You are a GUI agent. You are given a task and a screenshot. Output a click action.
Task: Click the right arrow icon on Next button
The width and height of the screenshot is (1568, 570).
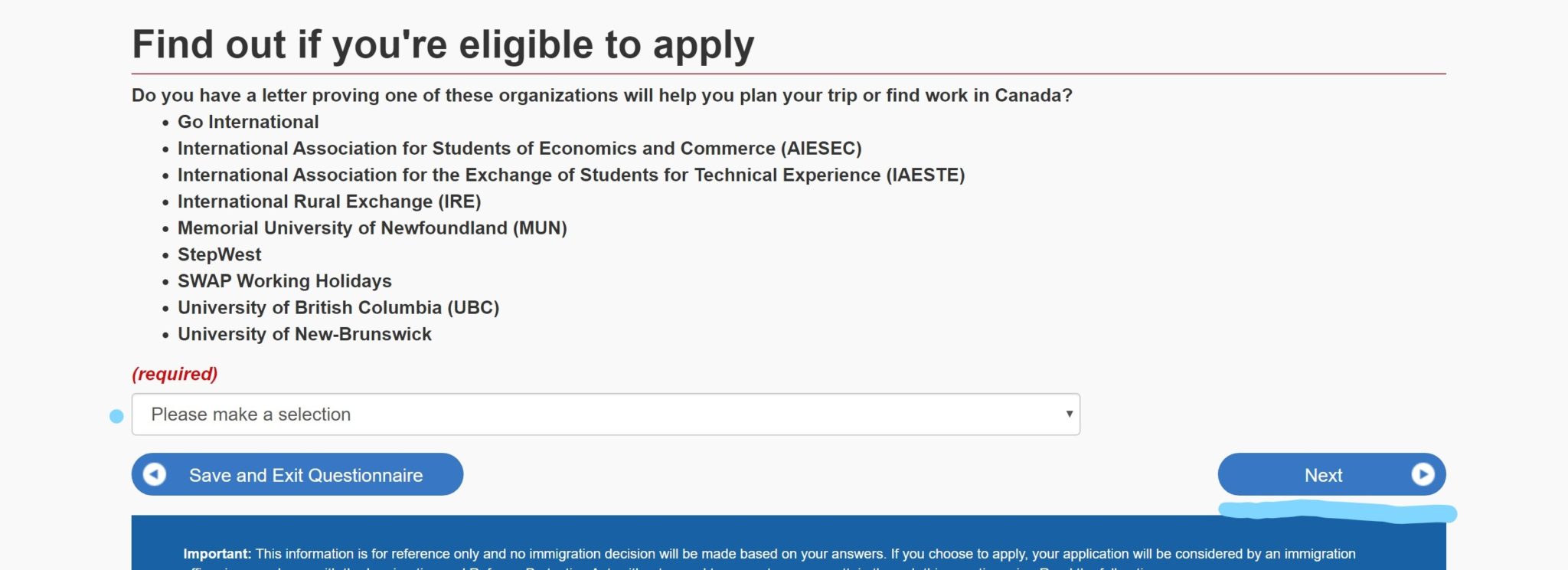click(1423, 475)
